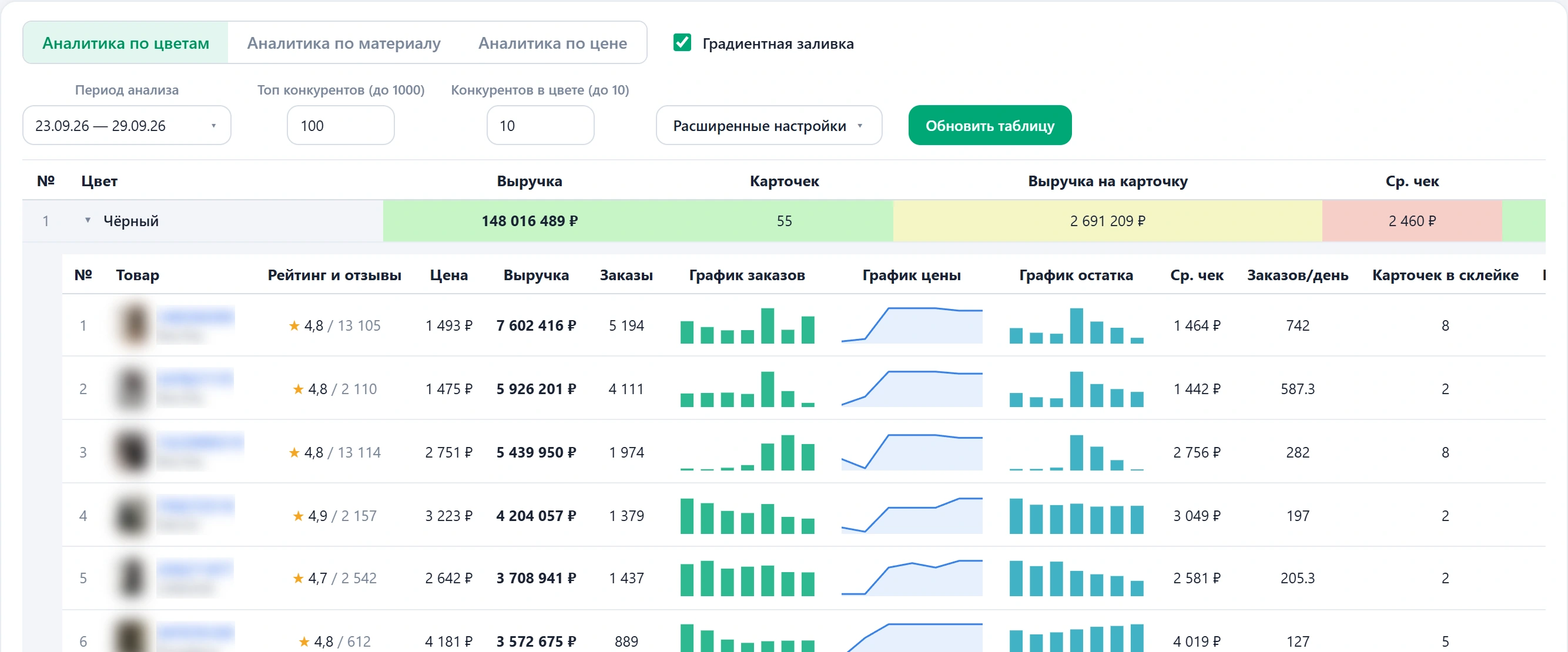
Task: Click the Конкурентов в цвете input field
Action: (x=540, y=125)
